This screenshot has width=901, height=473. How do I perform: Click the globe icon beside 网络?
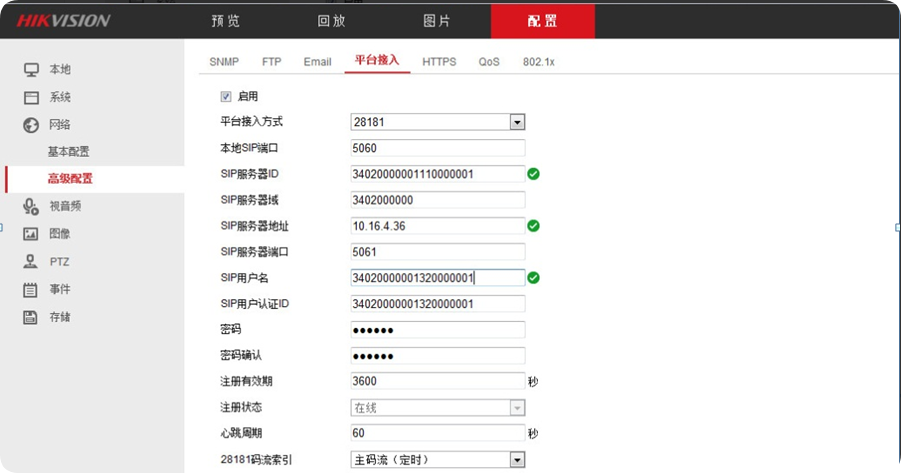point(31,125)
